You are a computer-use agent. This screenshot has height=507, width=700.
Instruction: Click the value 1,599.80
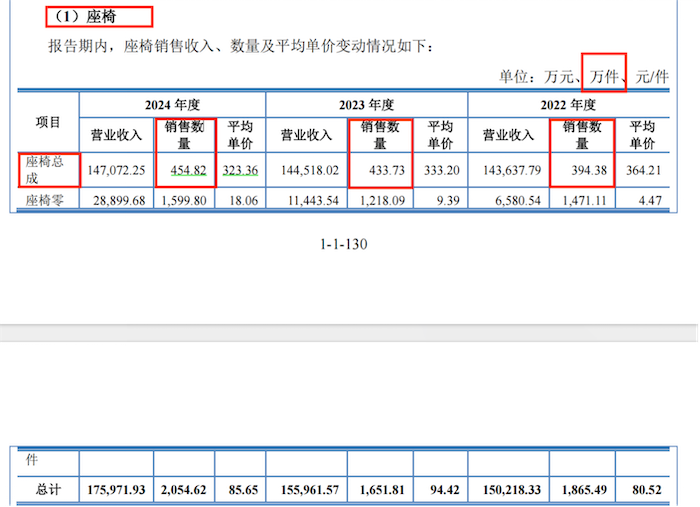click(x=184, y=201)
